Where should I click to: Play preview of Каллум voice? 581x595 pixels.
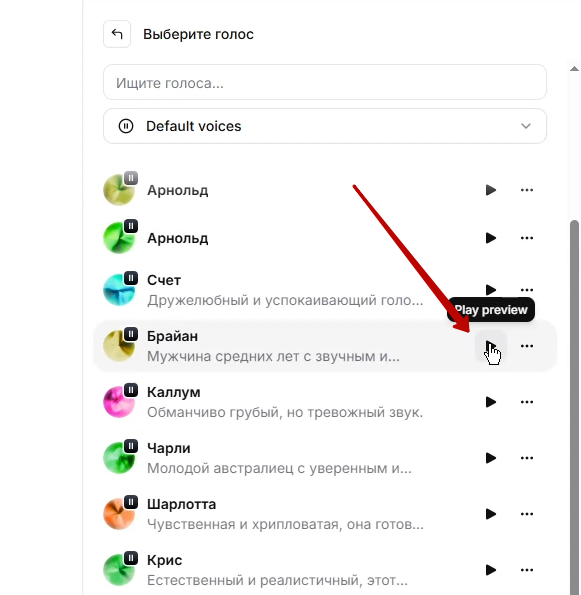coord(491,402)
